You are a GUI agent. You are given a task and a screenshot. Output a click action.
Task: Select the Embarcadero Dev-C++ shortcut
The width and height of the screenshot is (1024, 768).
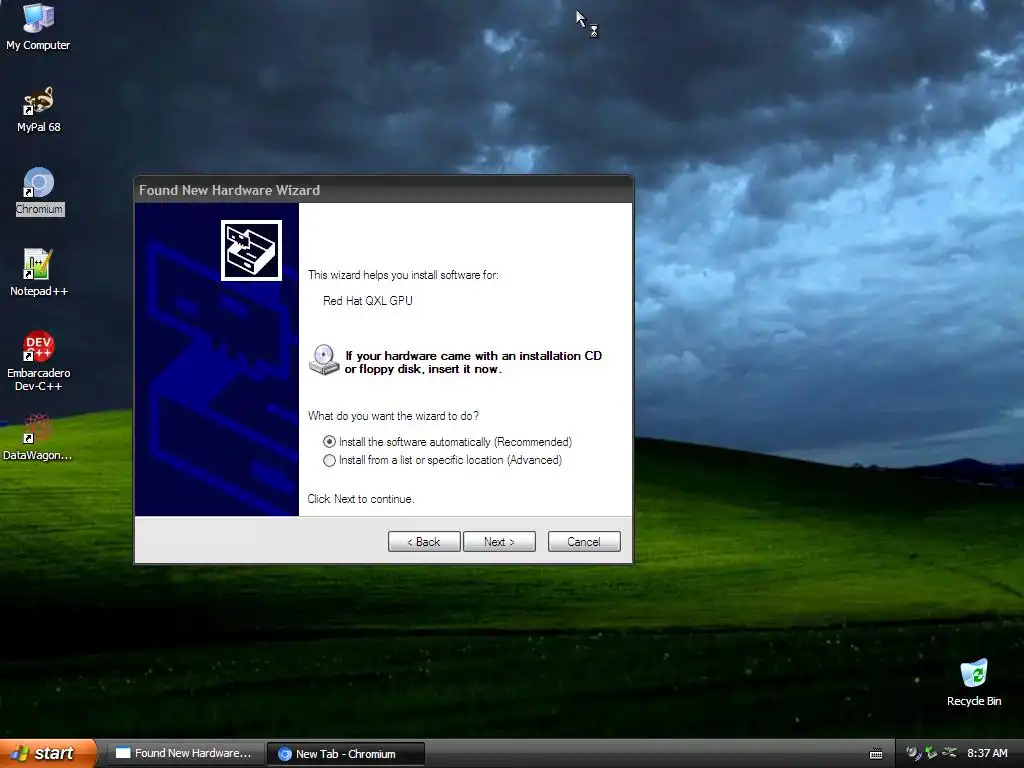[39, 360]
